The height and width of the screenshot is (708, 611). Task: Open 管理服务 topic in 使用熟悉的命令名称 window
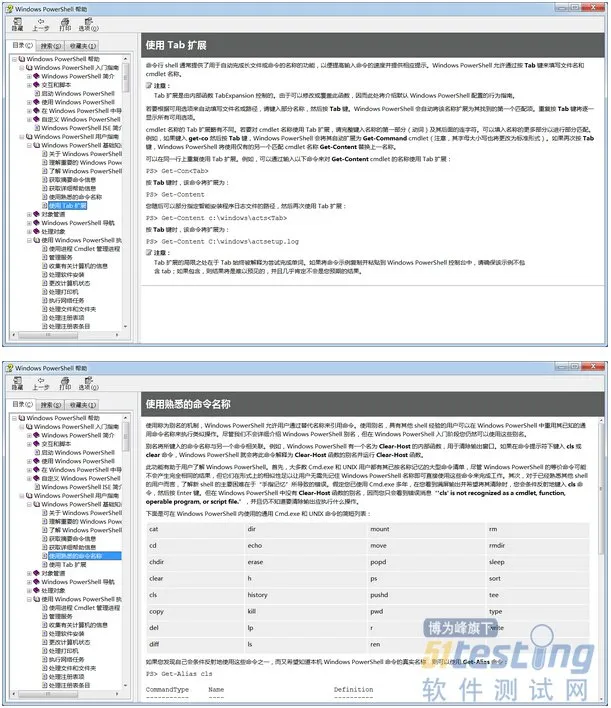pyautogui.click(x=61, y=616)
